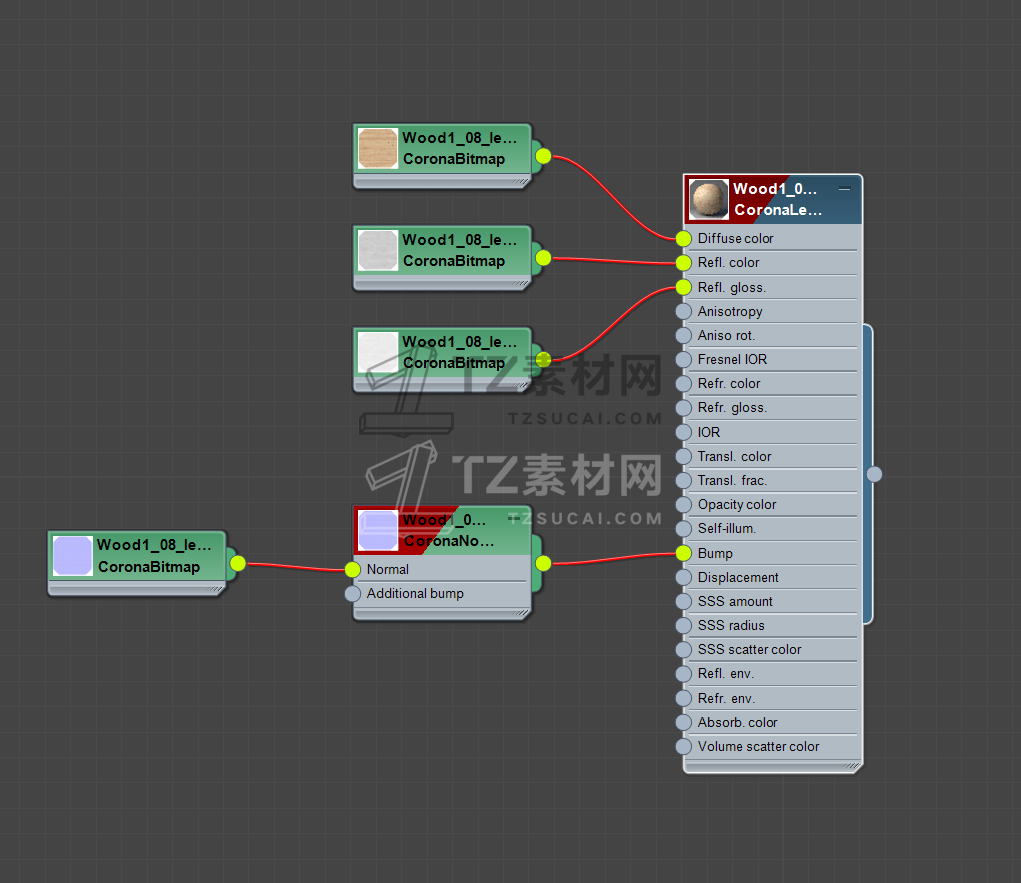Select the Normal slot label
Screen dimensions: 1021x883
coord(387,570)
